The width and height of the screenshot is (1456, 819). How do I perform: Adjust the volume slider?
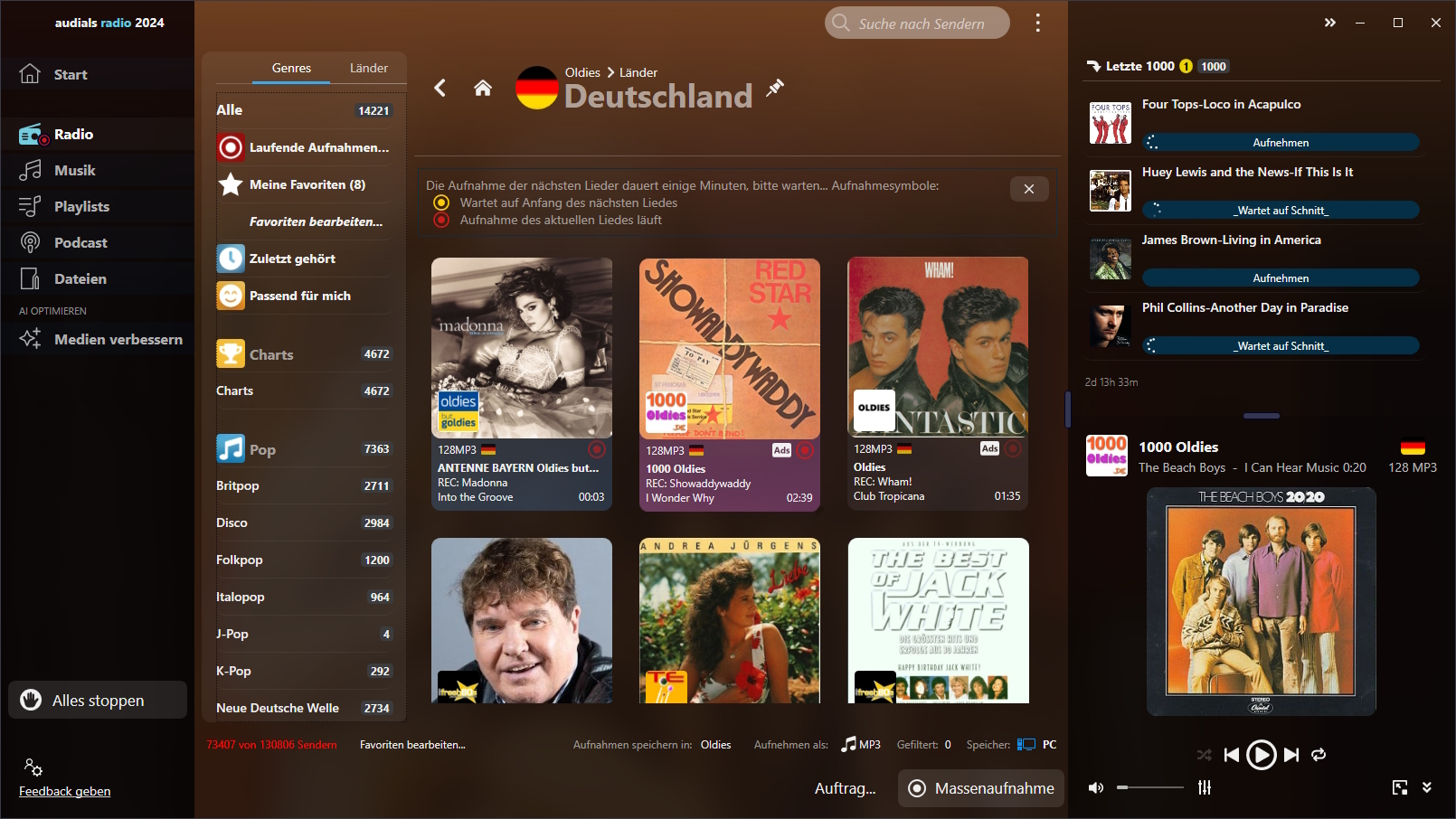click(1150, 787)
